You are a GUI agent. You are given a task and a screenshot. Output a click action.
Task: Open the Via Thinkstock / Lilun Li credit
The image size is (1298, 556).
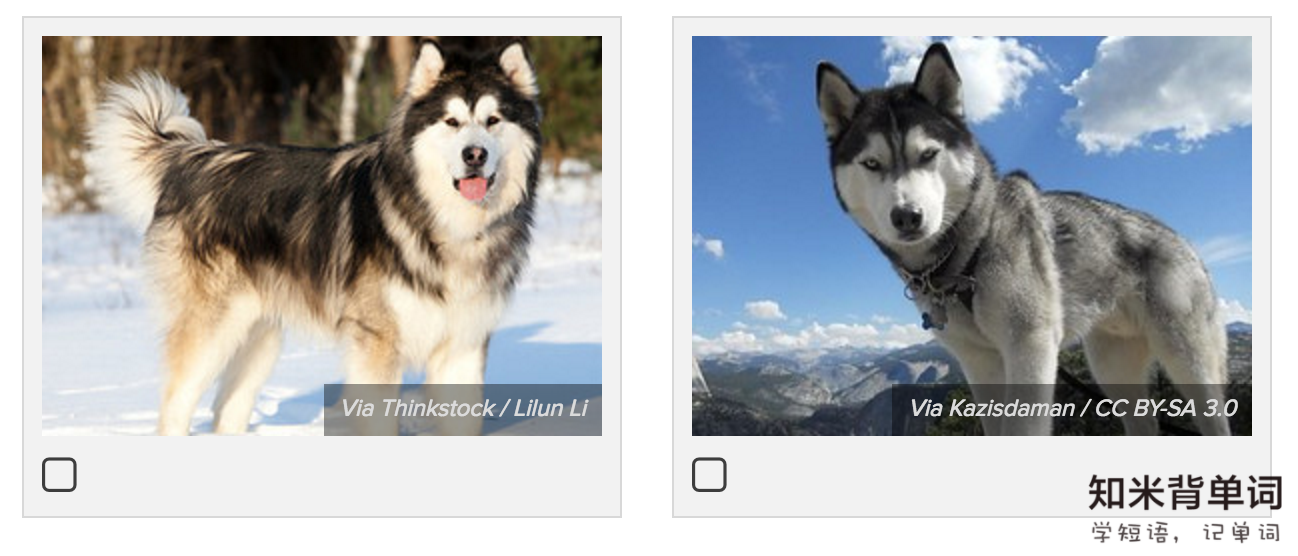point(464,408)
